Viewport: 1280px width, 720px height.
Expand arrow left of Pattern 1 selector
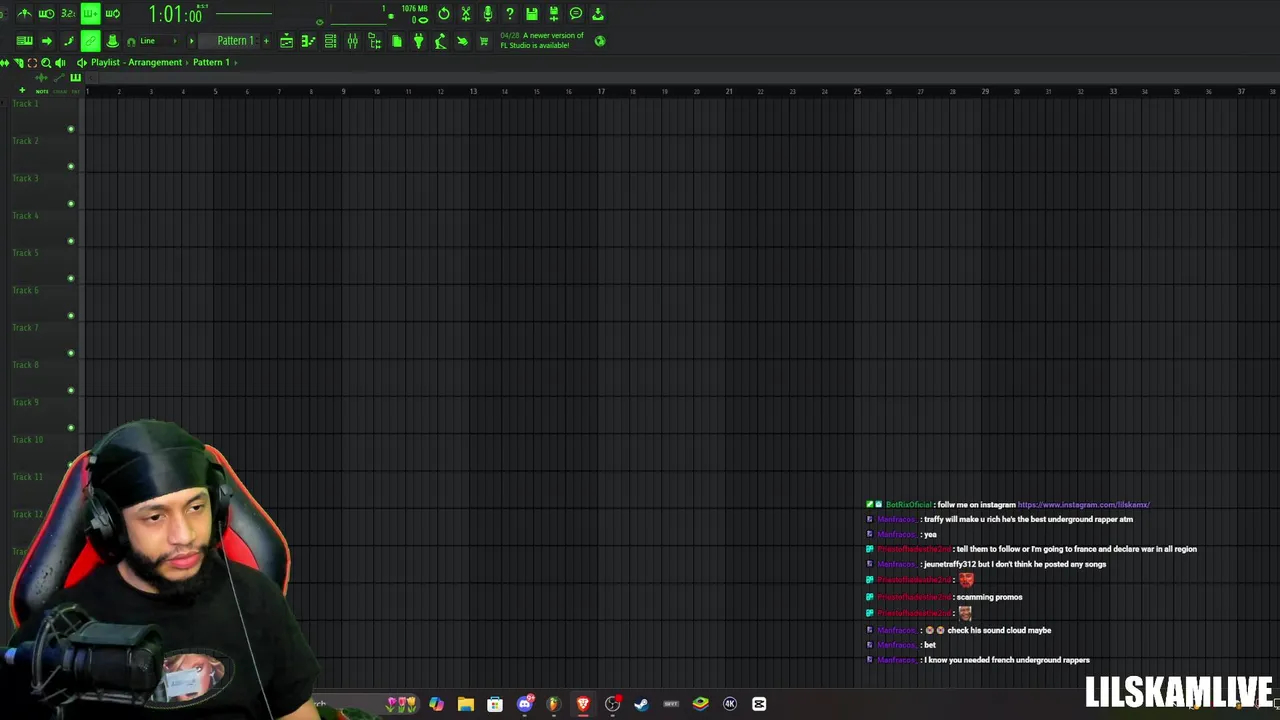tap(191, 41)
